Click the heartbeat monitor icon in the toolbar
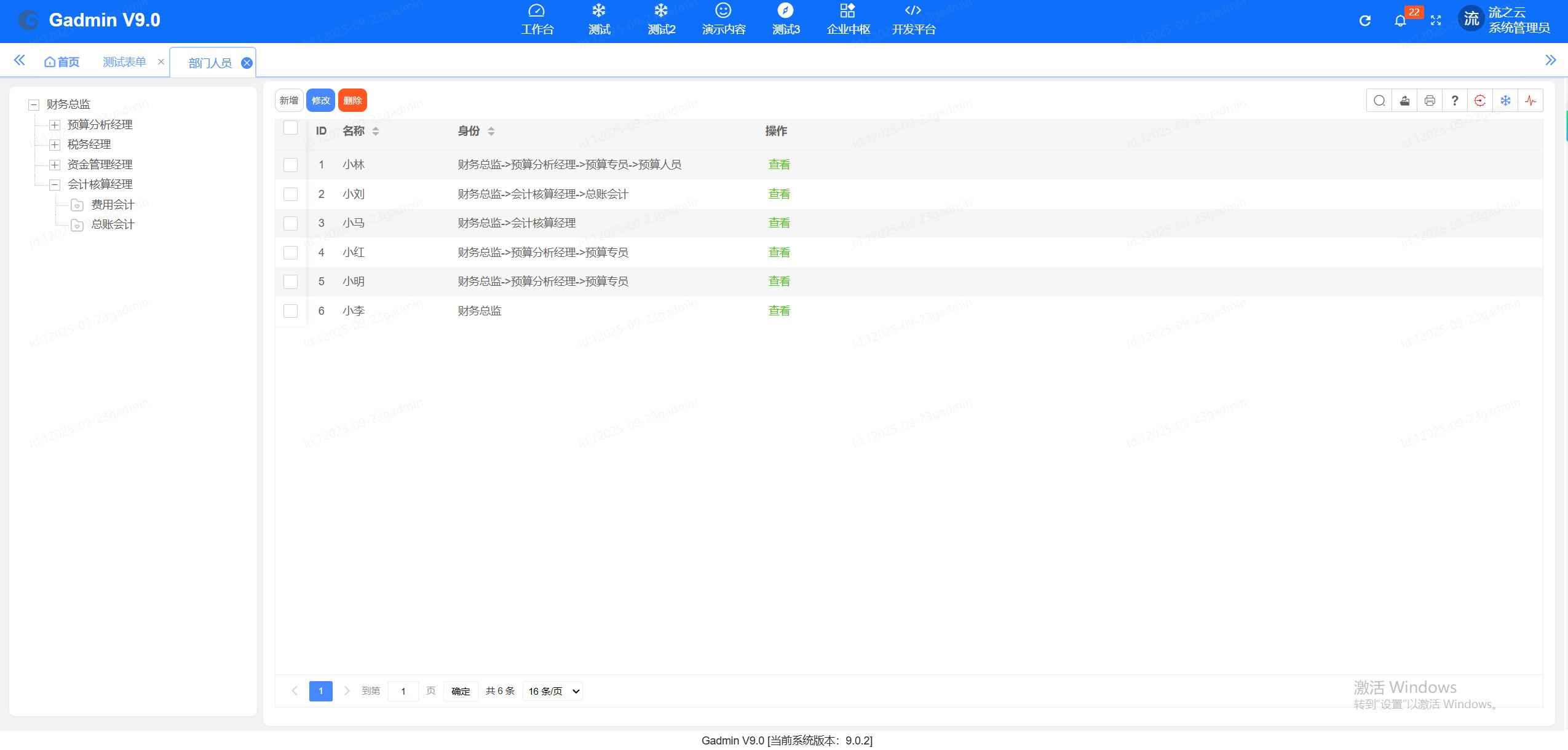Screen dimensions: 1568x750 (1532, 100)
